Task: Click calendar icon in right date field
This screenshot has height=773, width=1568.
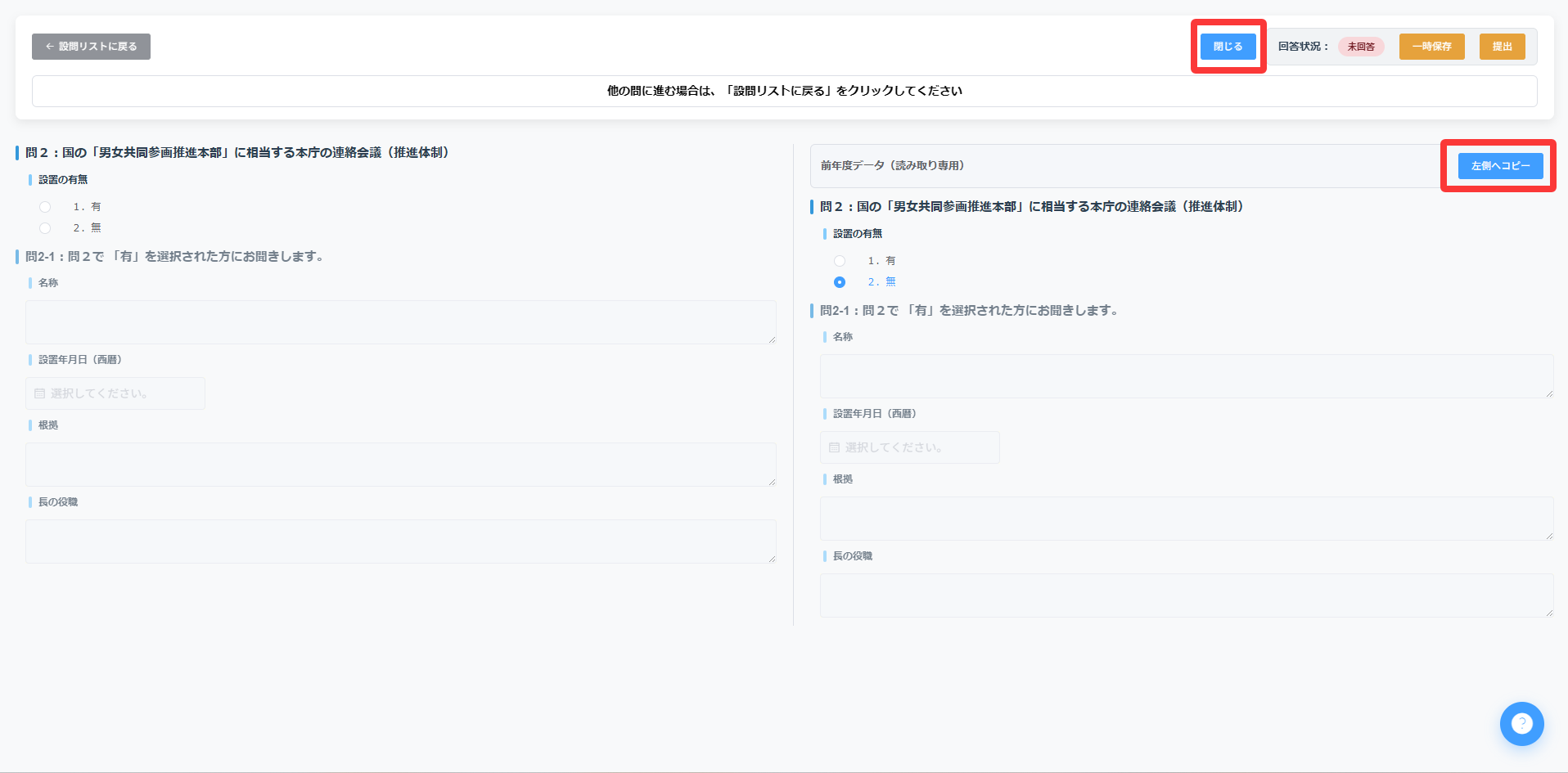Action: 834,447
